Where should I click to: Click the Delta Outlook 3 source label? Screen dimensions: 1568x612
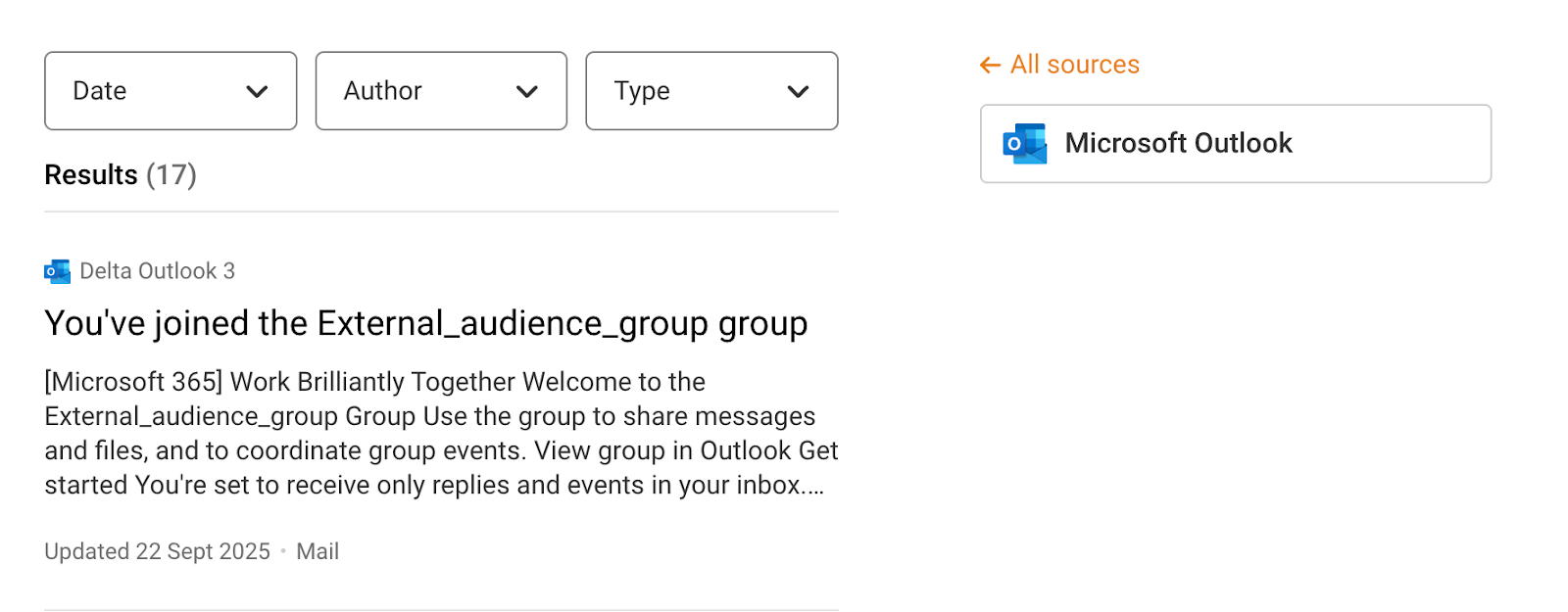click(x=157, y=271)
